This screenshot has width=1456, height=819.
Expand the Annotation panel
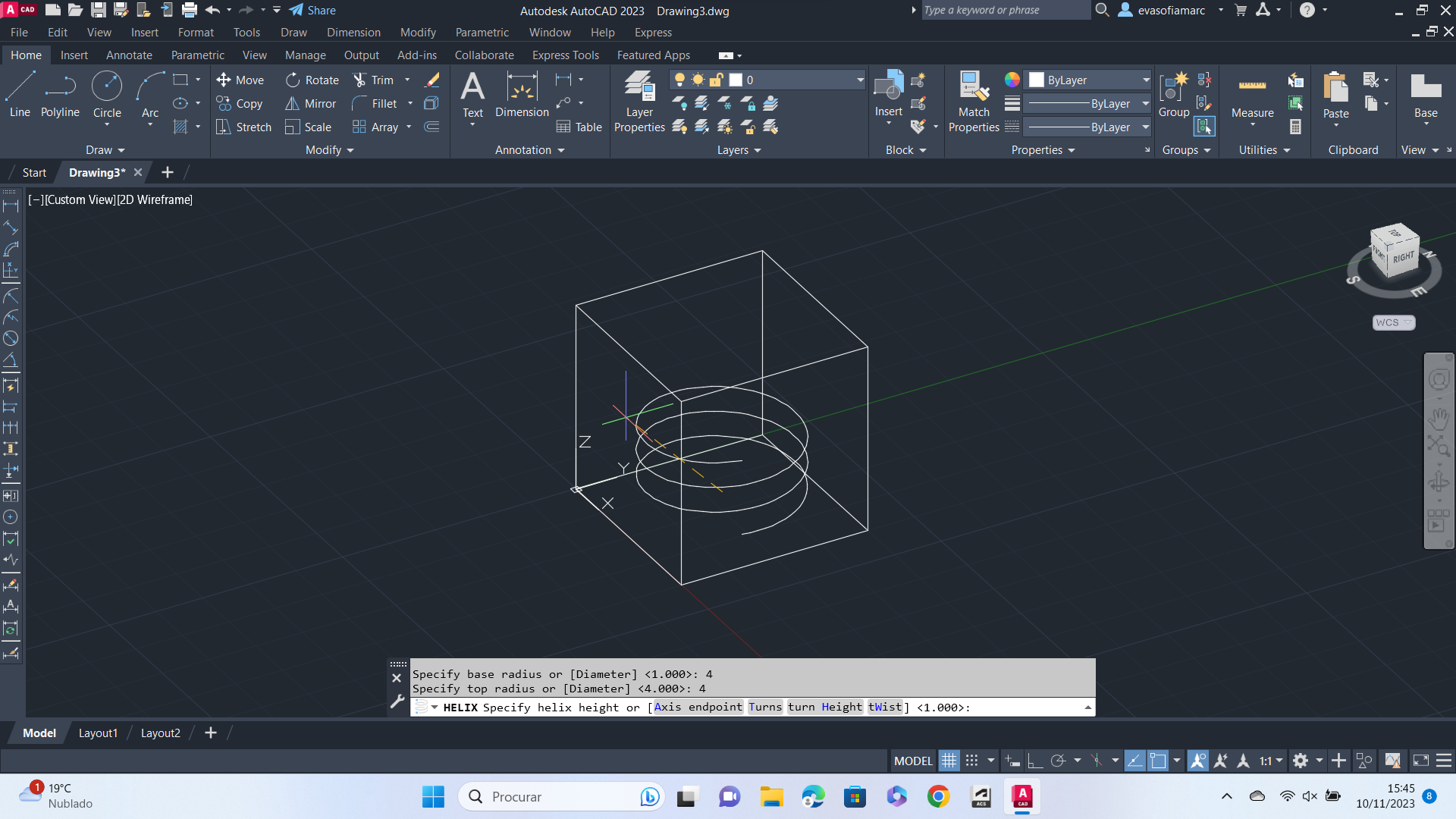529,150
